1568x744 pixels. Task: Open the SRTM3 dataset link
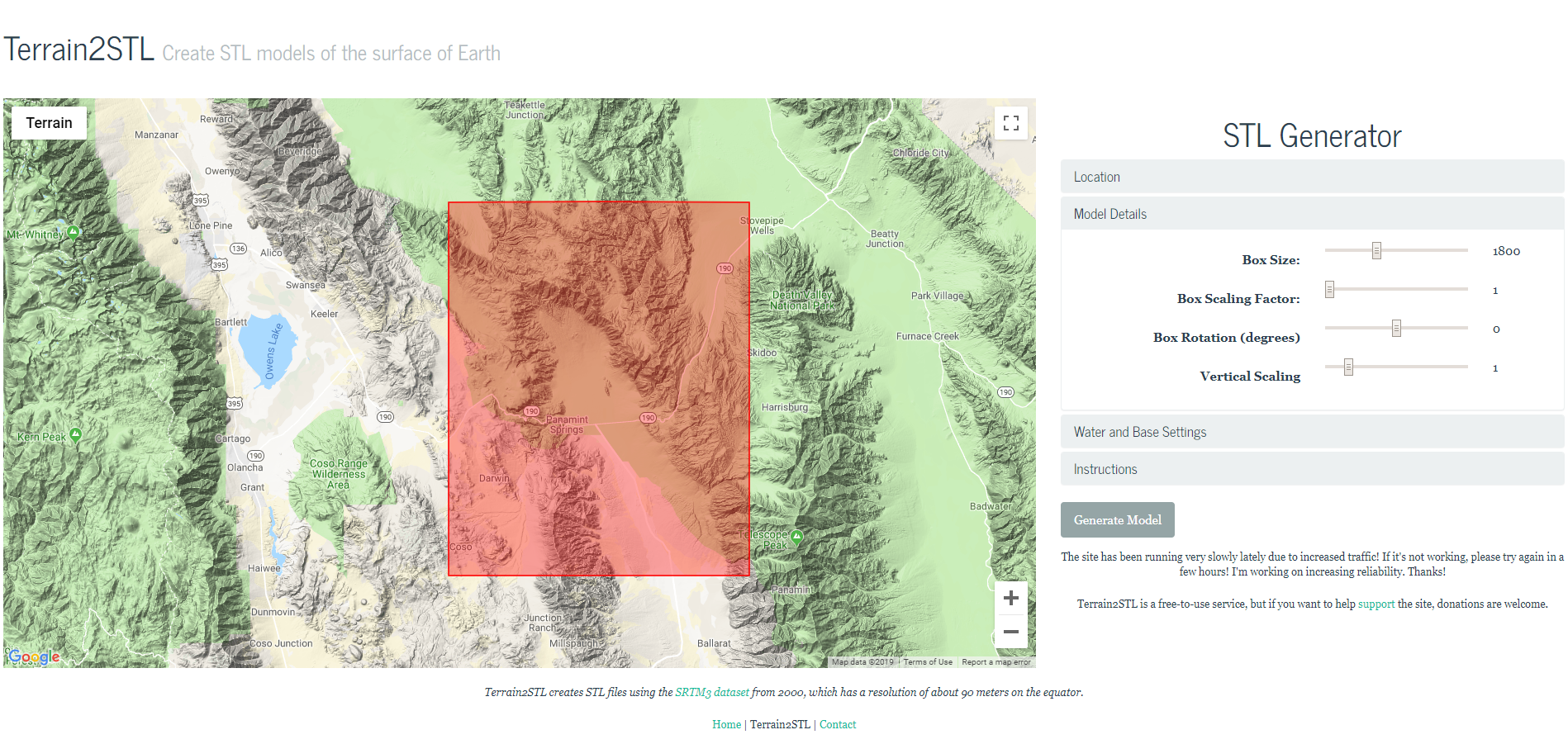point(711,693)
